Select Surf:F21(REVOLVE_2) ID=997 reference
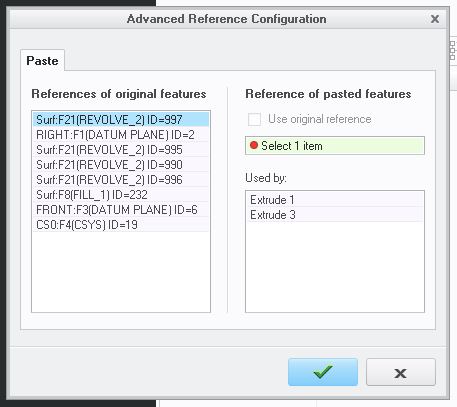This screenshot has height=407, width=457. pyautogui.click(x=121, y=119)
